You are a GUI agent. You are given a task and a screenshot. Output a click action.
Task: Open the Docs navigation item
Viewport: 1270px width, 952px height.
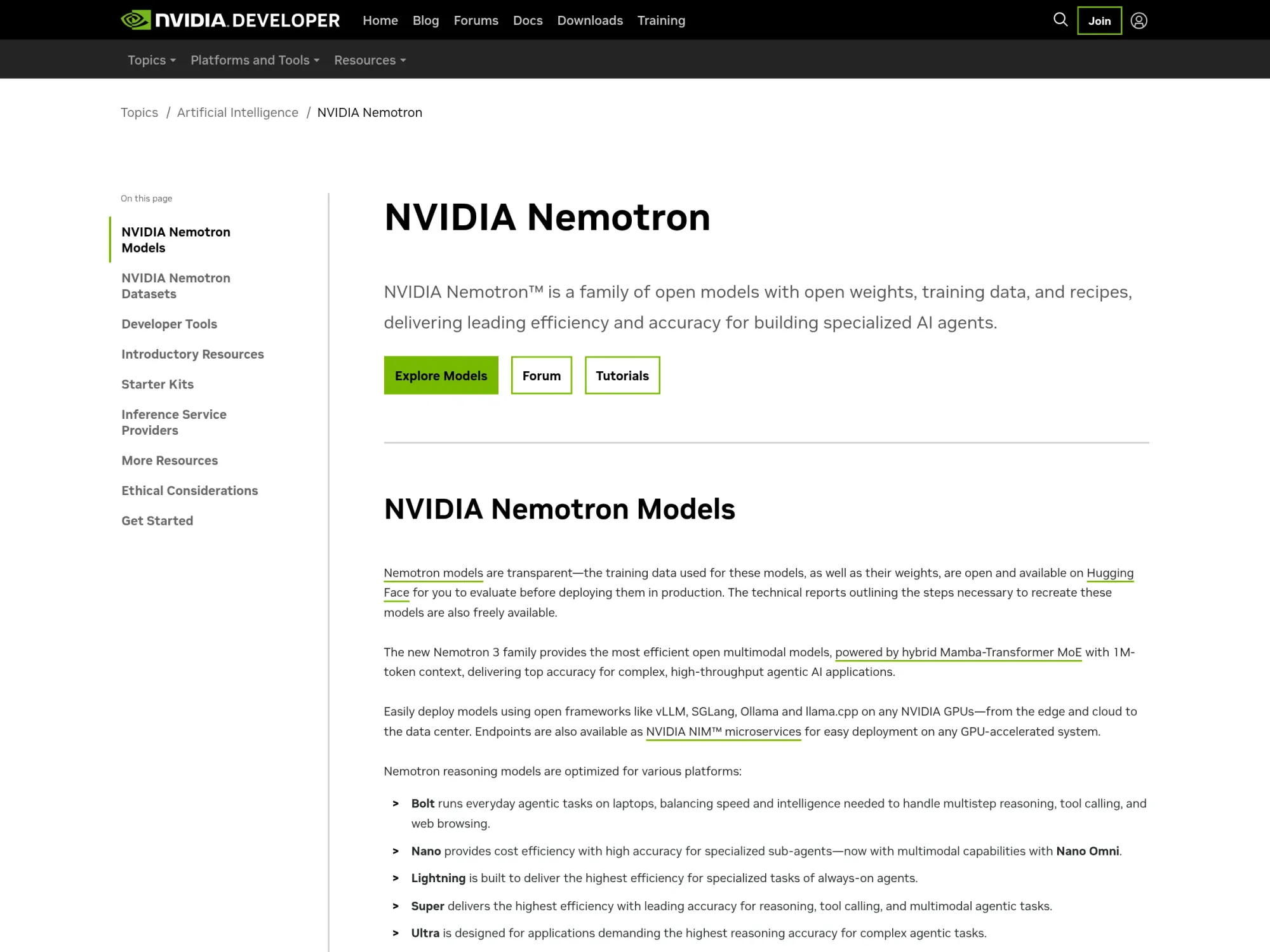(x=528, y=20)
